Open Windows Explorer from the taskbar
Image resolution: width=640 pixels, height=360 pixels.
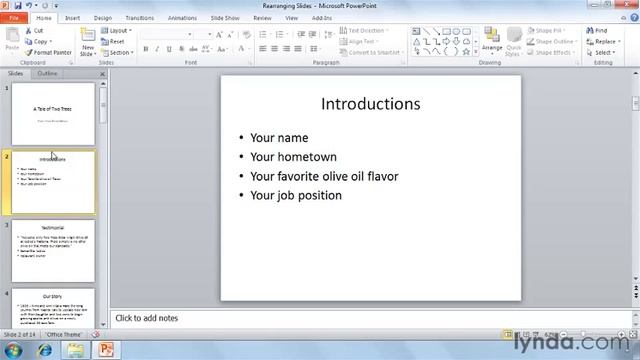click(76, 351)
